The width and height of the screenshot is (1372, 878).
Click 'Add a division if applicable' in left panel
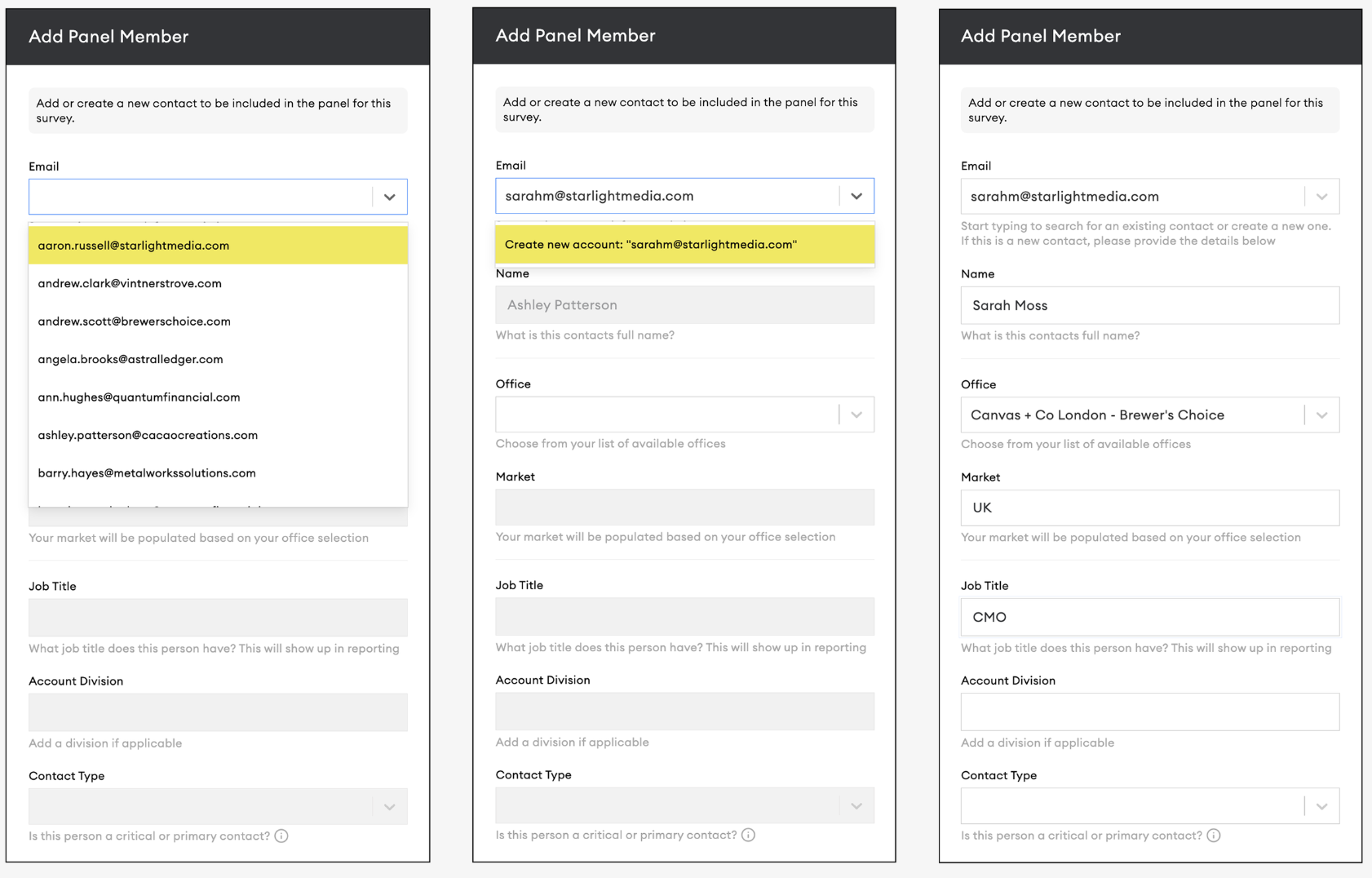click(x=105, y=743)
